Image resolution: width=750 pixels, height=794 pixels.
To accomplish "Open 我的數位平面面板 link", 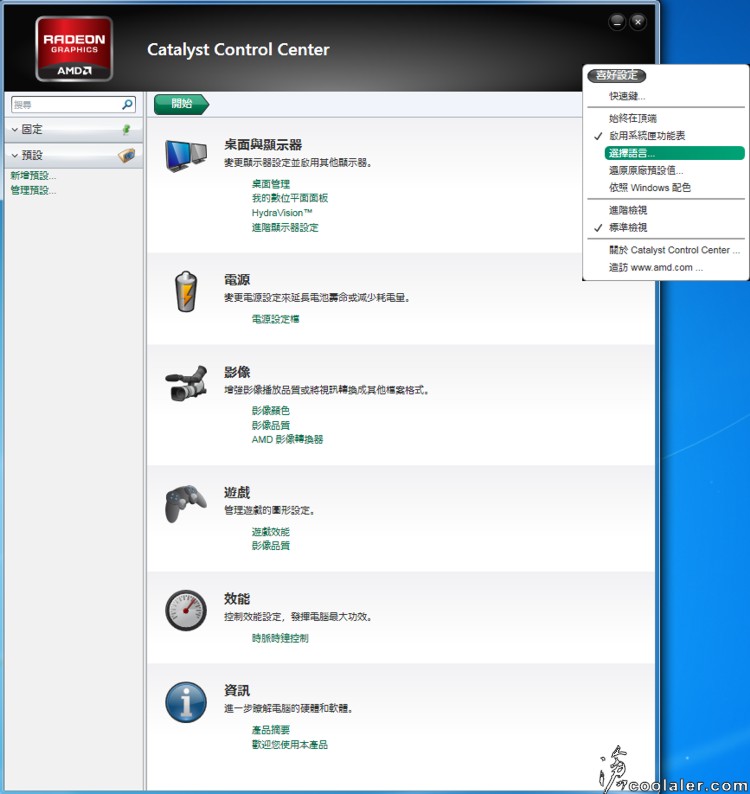I will click(290, 198).
